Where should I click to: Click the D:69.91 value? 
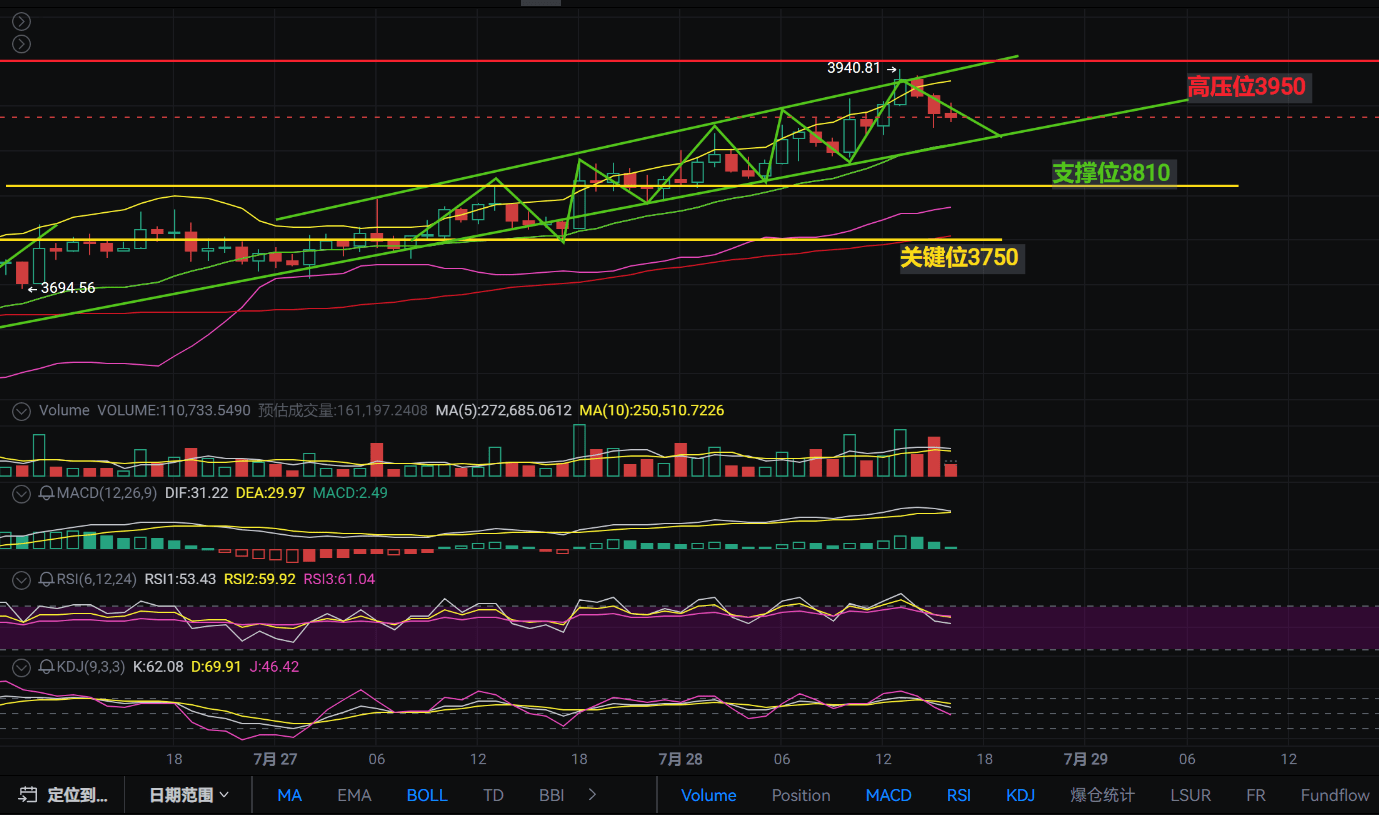coord(216,666)
